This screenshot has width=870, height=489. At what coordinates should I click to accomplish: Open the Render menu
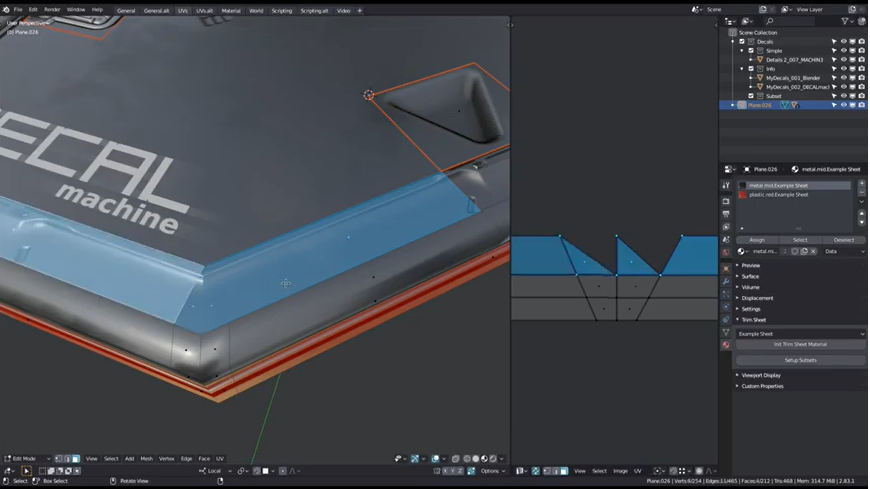coord(52,10)
